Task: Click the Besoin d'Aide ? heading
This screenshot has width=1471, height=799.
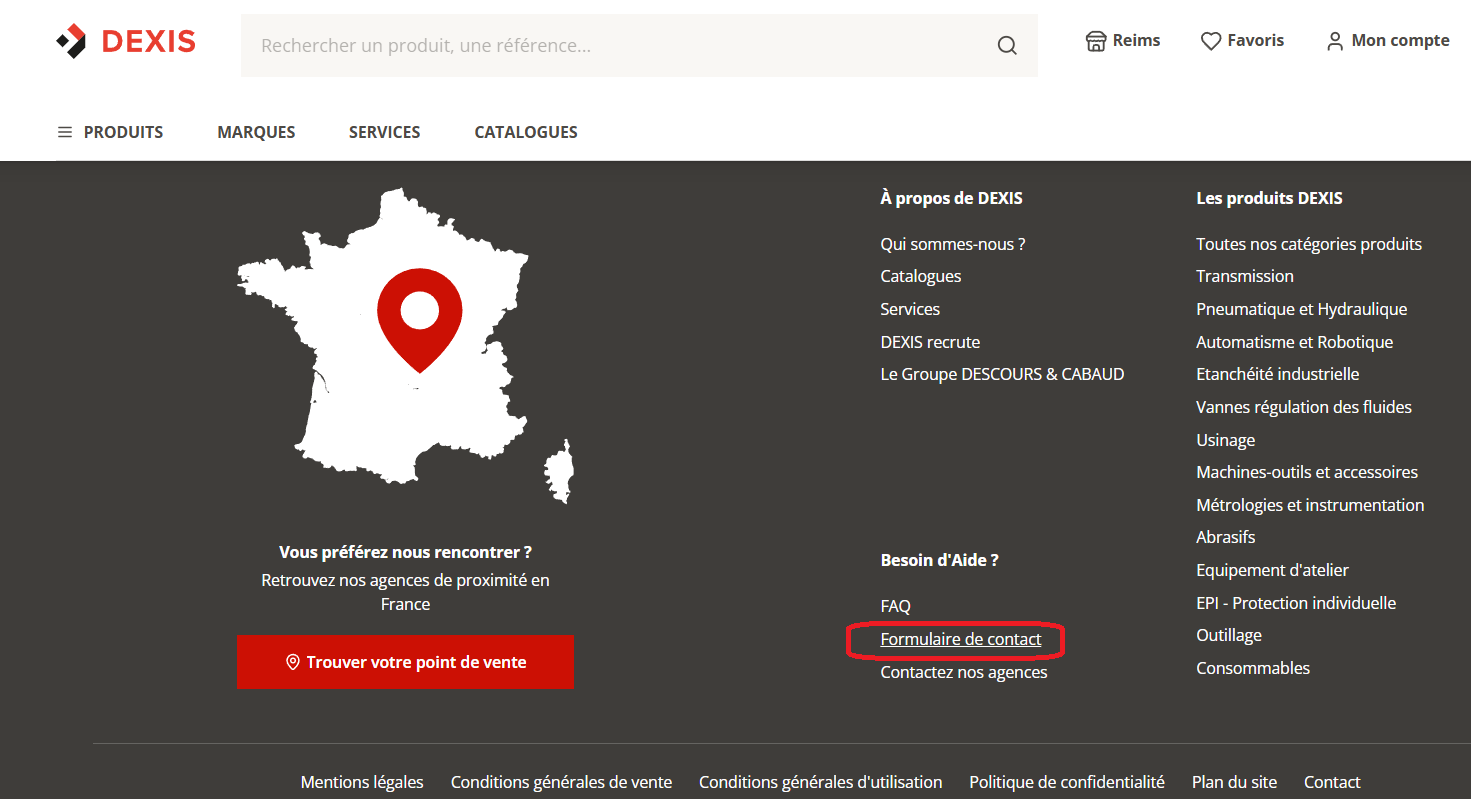Action: [940, 560]
